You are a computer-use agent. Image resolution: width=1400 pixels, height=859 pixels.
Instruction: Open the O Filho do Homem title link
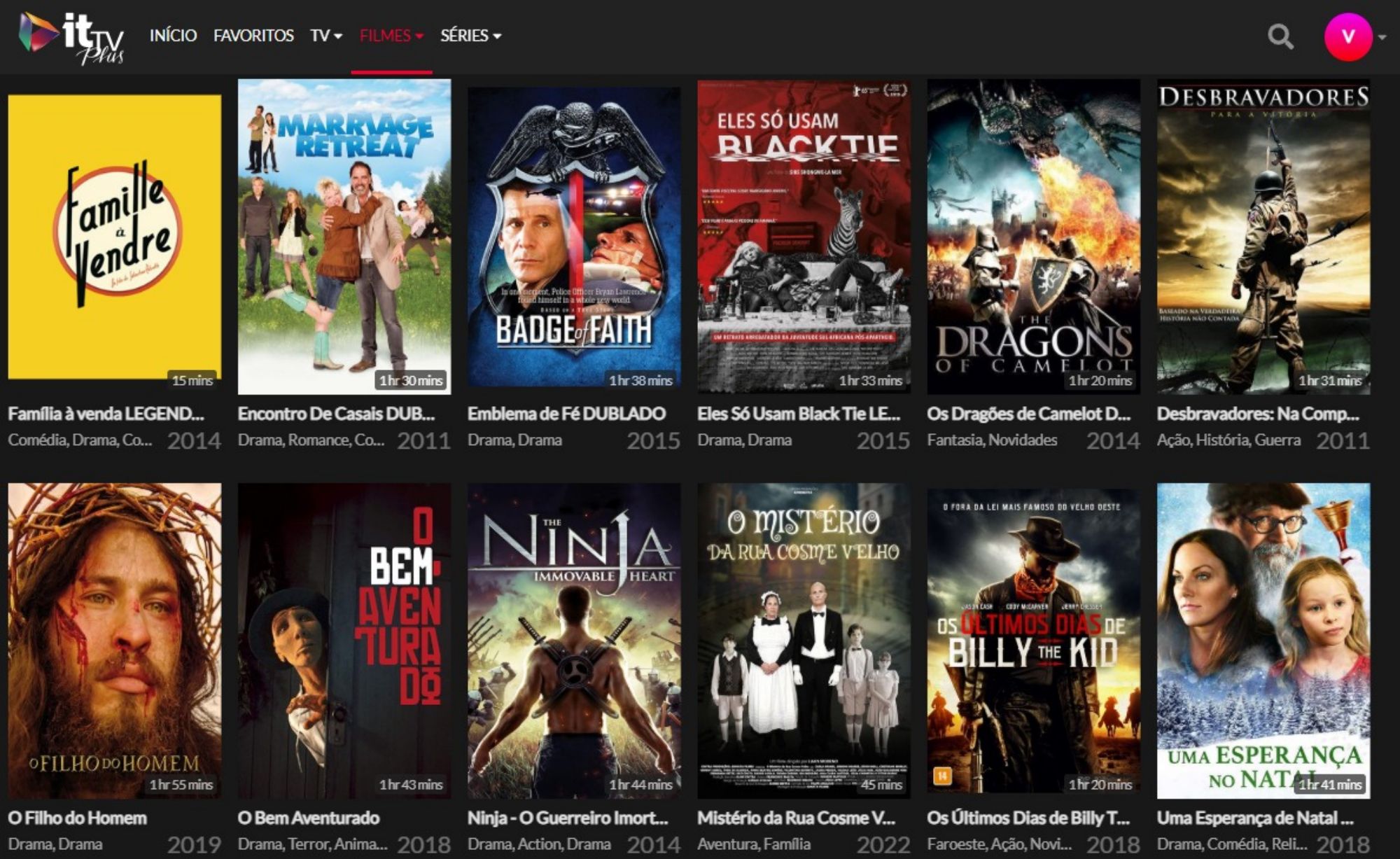coord(78,818)
